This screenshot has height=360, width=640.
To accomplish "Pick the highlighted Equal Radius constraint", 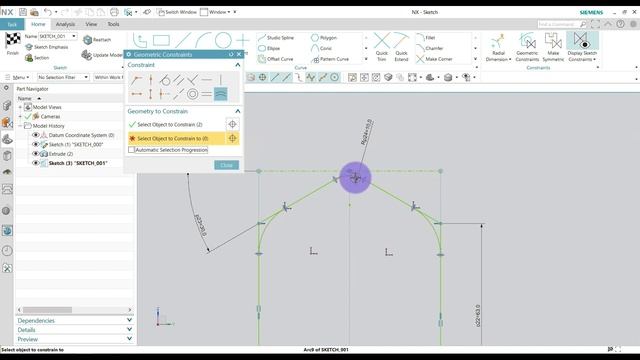I will click(220, 94).
